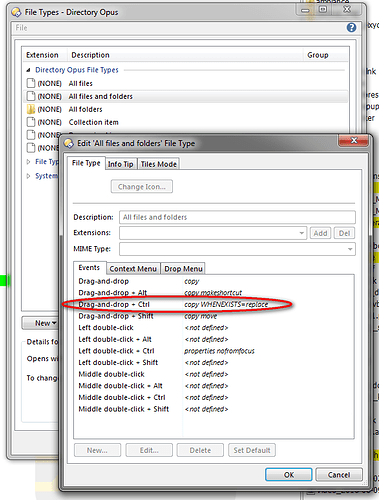Cancel the Edit File Type dialog

[339, 475]
